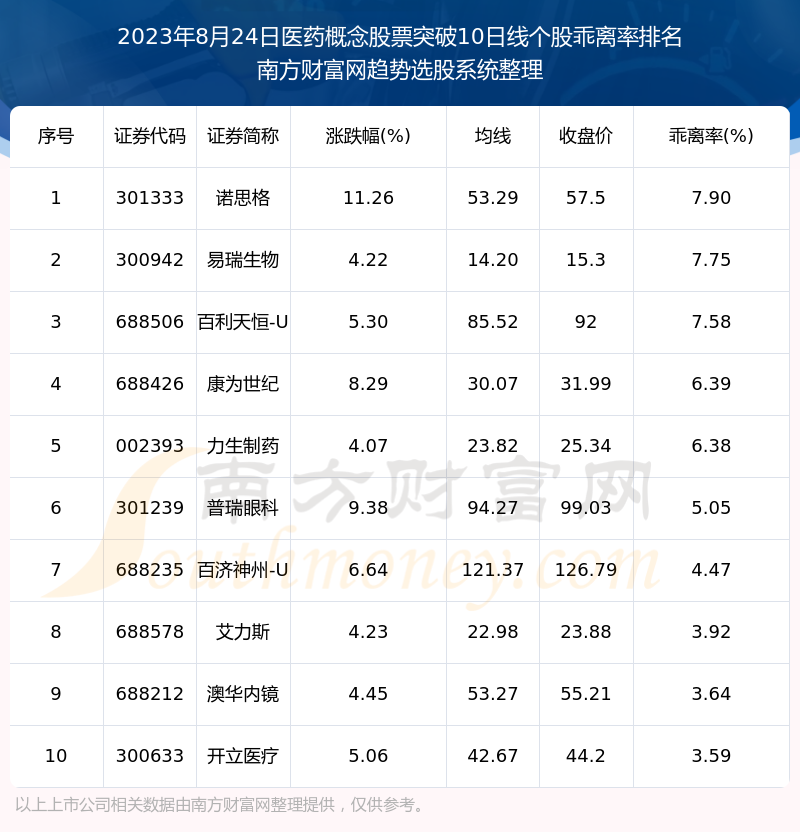Select stock code 300942
Image resolution: width=800 pixels, height=832 pixels.
click(150, 260)
